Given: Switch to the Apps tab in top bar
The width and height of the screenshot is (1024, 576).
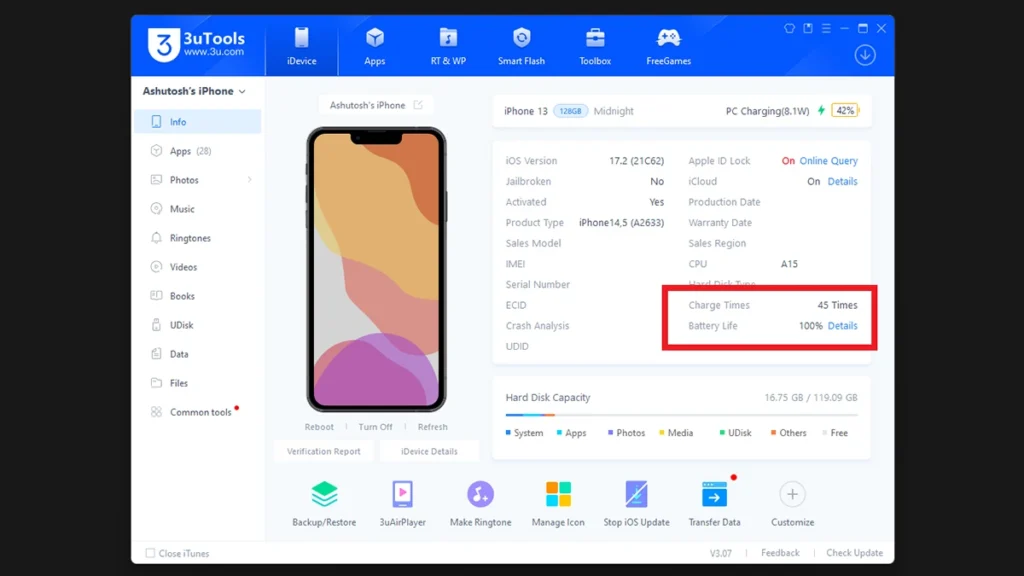Looking at the screenshot, I should pyautogui.click(x=375, y=46).
